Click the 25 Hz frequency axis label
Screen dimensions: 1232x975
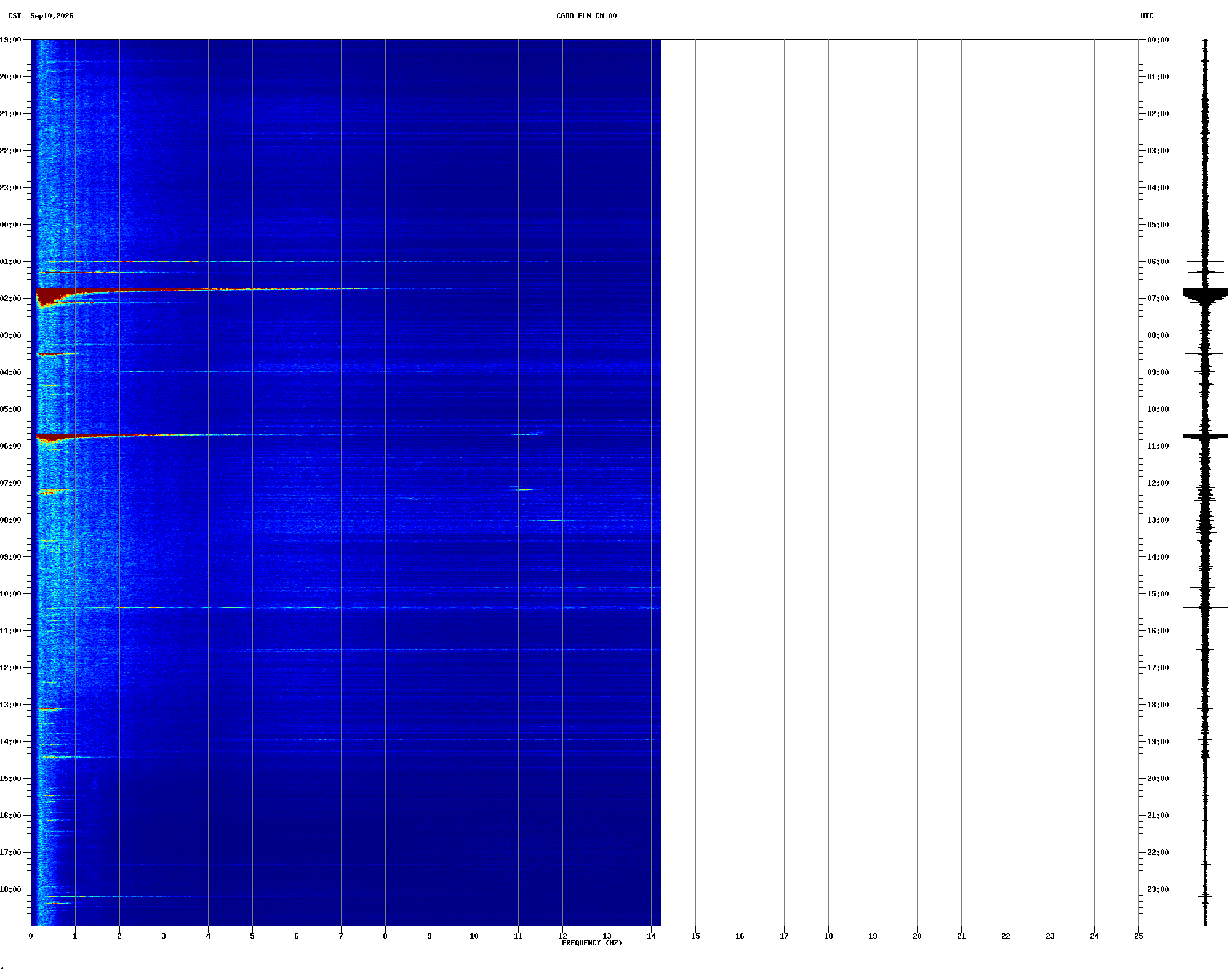[1138, 936]
